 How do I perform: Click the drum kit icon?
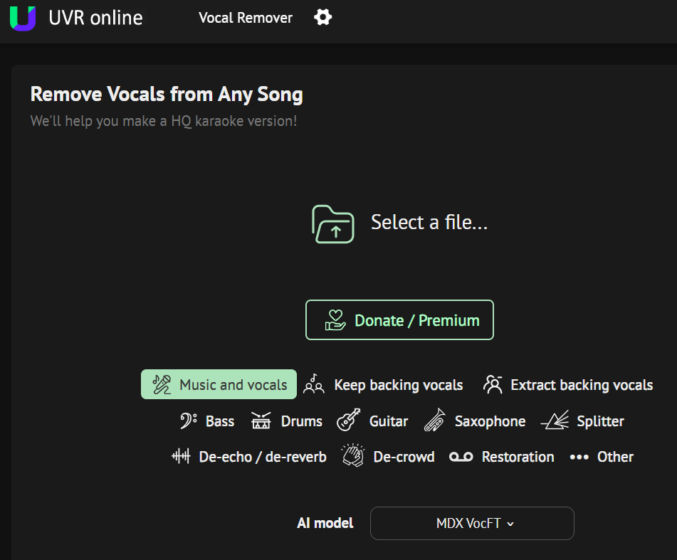(x=261, y=421)
